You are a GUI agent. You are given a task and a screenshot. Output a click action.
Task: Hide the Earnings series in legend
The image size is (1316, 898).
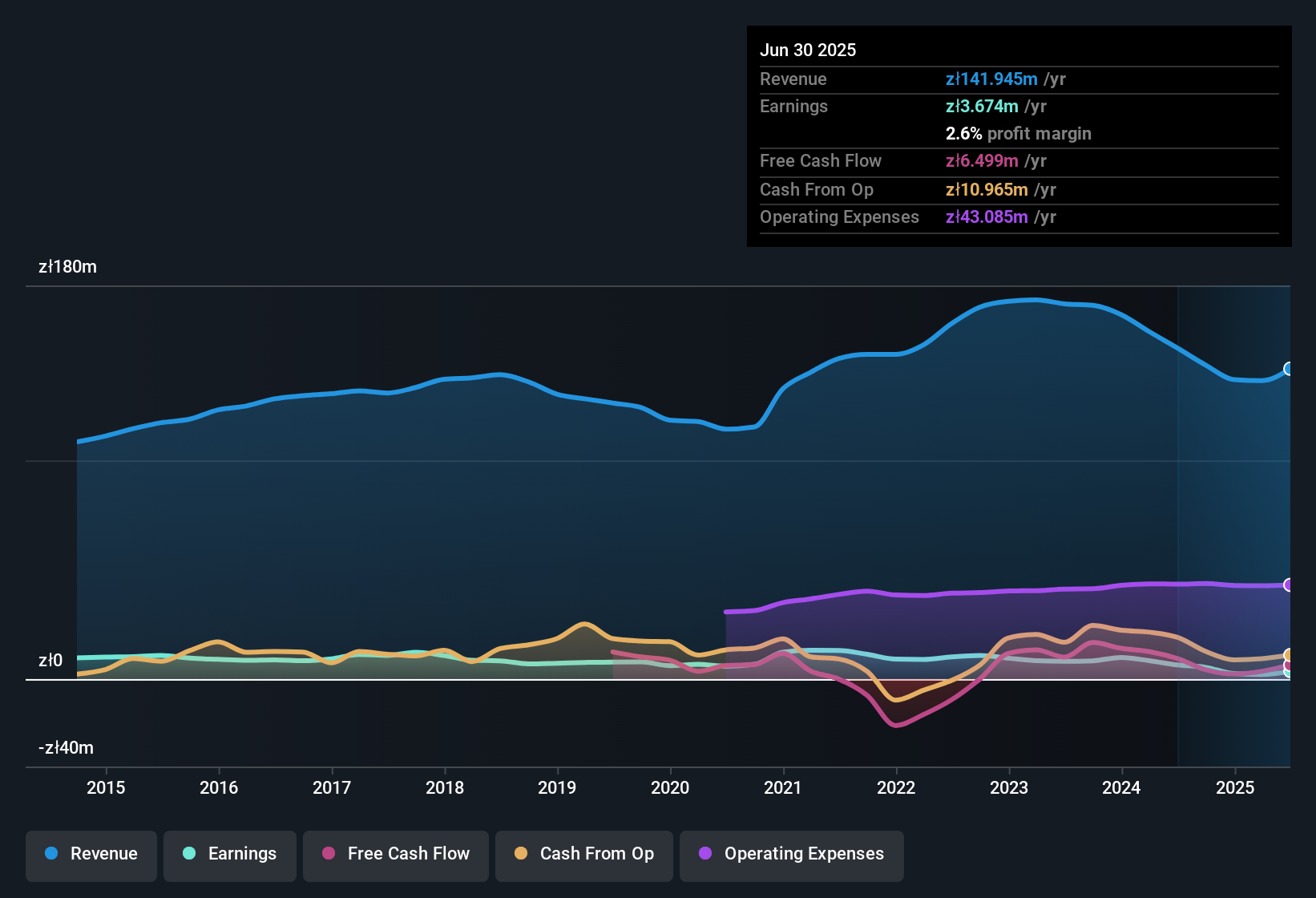(x=230, y=855)
